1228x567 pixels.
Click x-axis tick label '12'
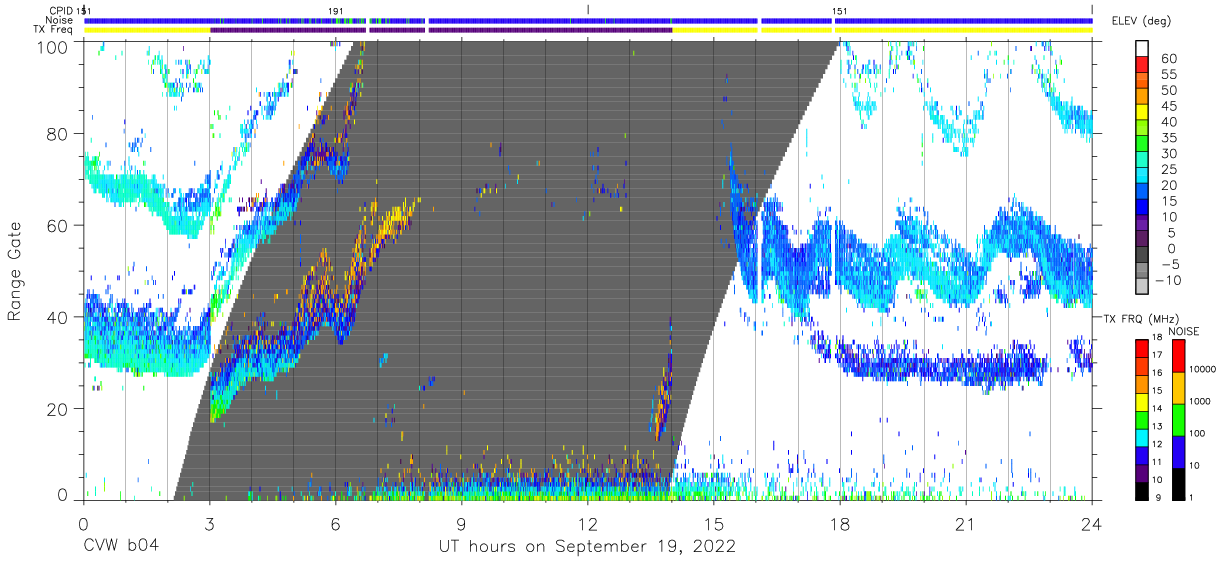click(x=587, y=523)
